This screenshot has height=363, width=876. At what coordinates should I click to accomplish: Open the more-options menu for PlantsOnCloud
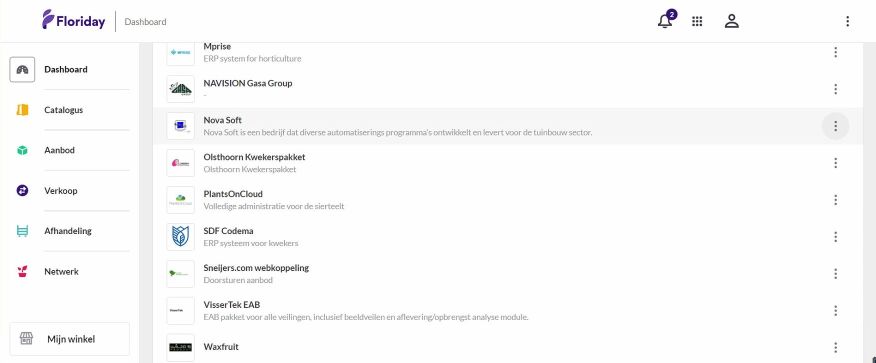pos(835,200)
